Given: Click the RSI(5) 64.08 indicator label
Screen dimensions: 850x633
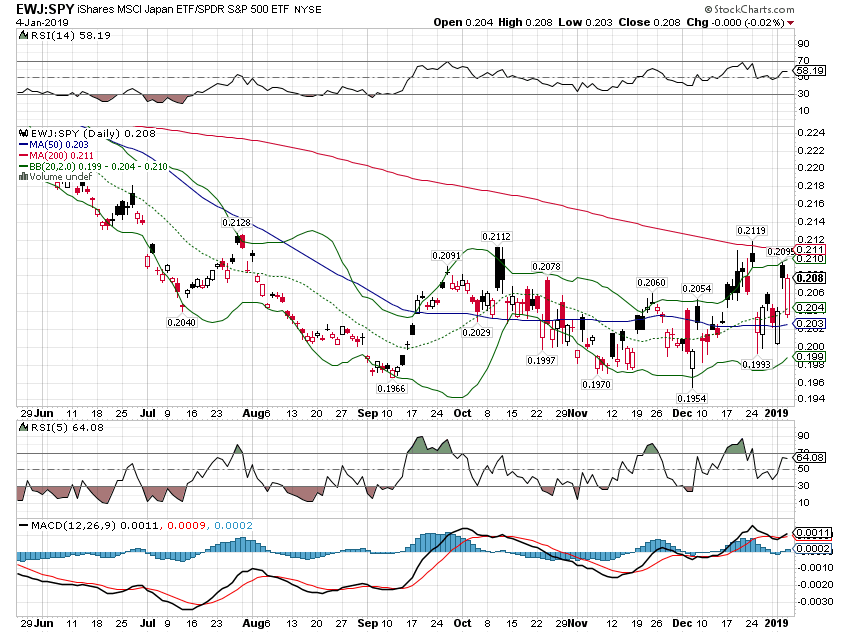Looking at the screenshot, I should (x=68, y=428).
